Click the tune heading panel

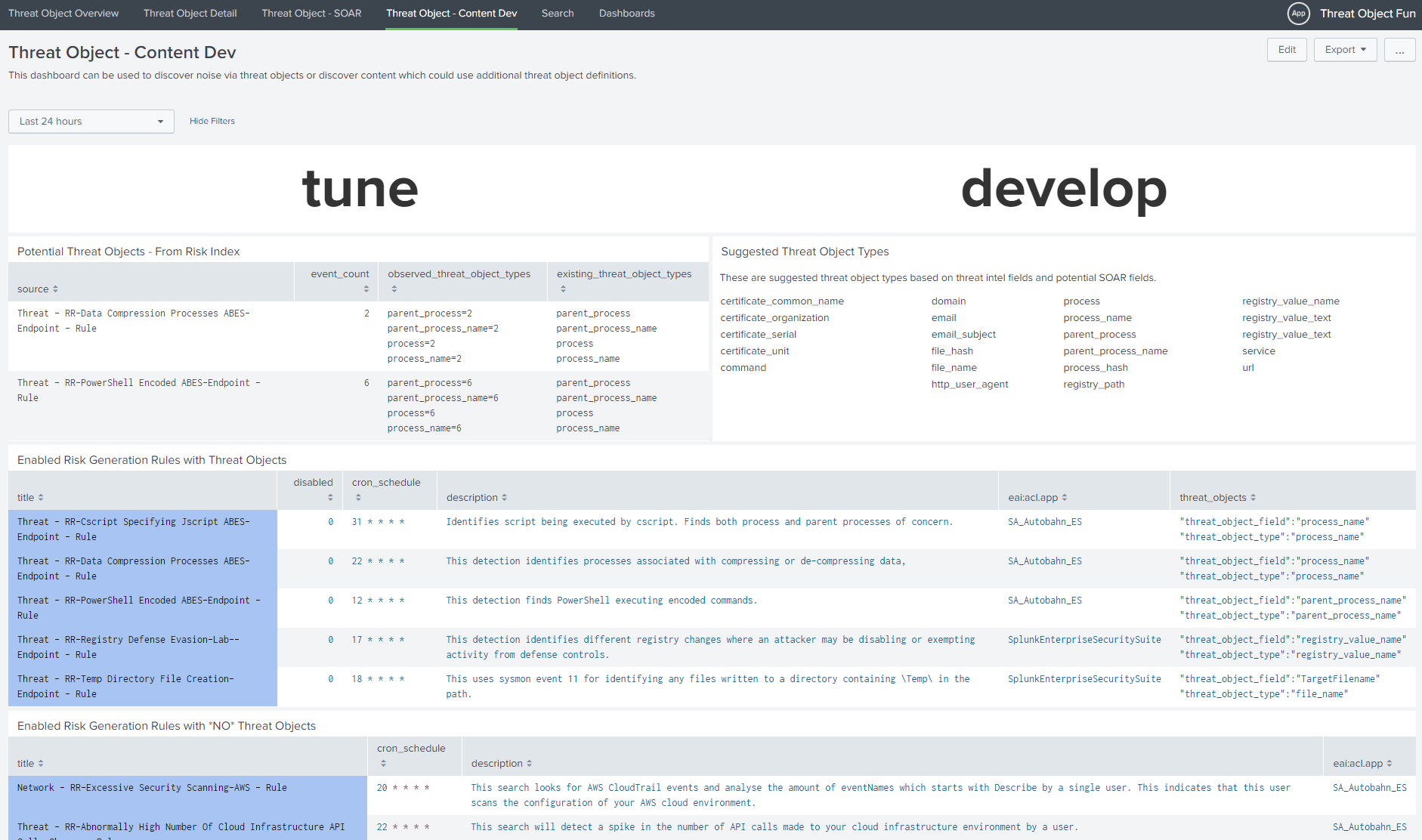tap(360, 189)
